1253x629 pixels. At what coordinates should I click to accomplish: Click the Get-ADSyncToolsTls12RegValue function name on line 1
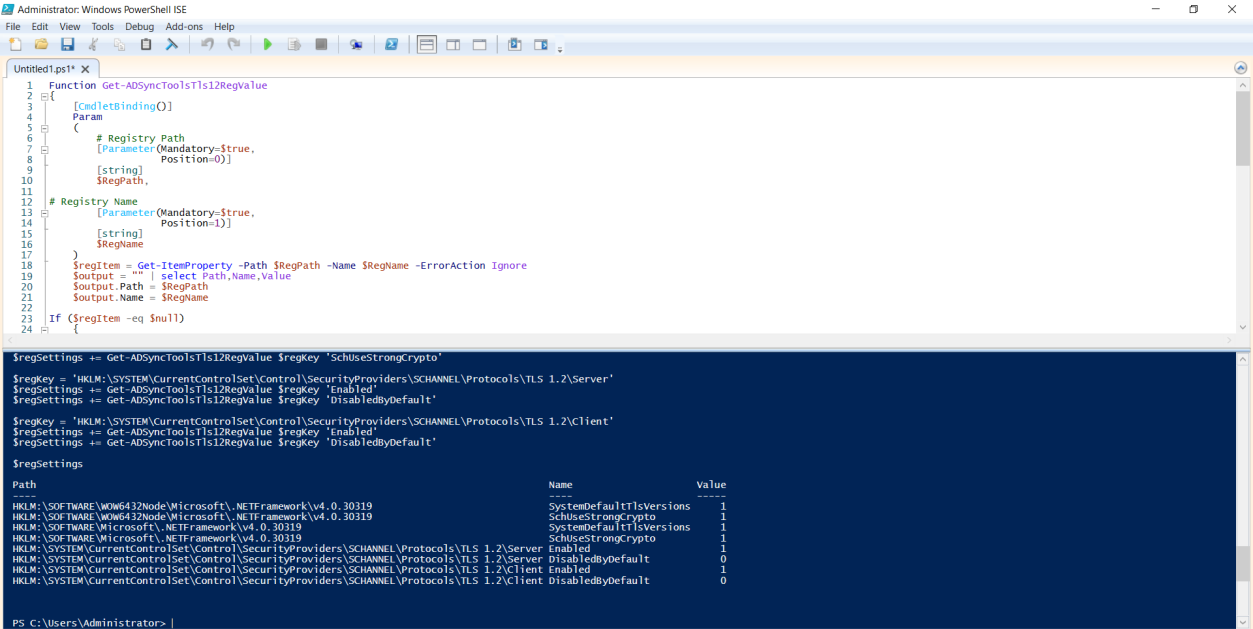coord(185,85)
